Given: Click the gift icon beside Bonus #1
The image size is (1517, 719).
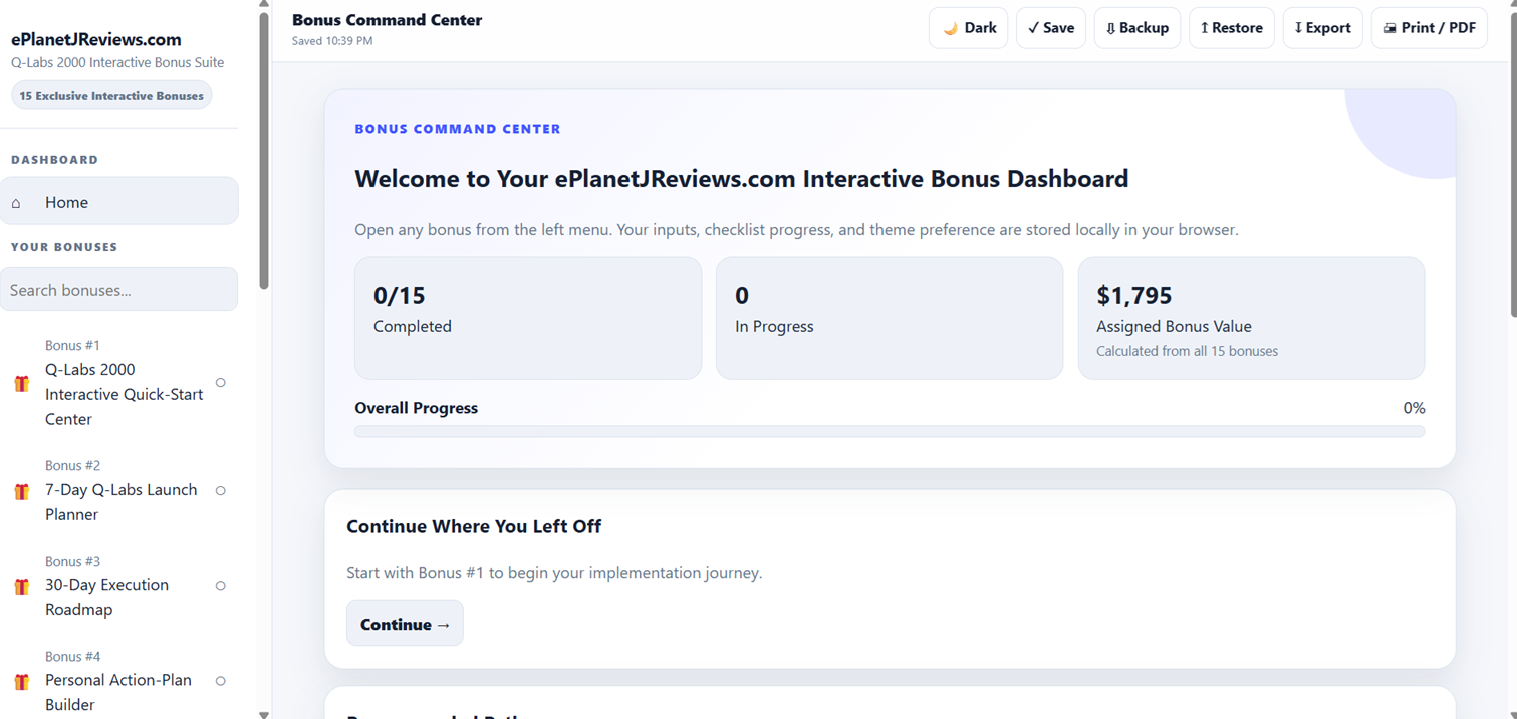Looking at the screenshot, I should coord(21,383).
